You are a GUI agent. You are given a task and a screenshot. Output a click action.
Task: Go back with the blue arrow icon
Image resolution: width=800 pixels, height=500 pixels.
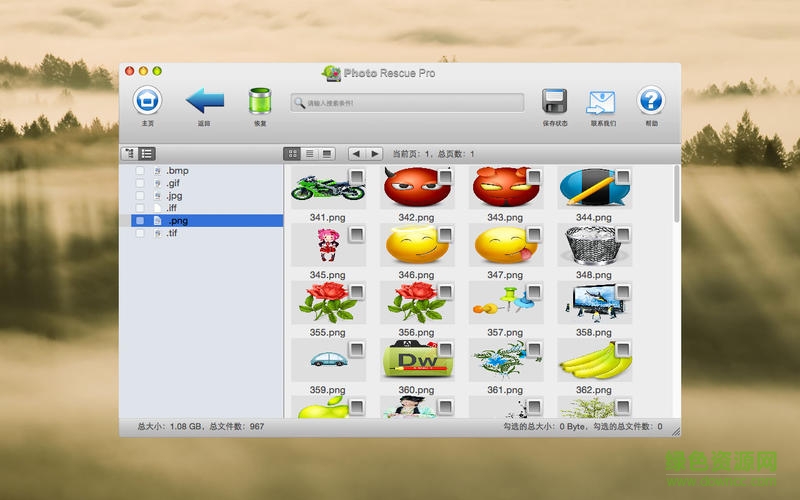click(x=205, y=101)
